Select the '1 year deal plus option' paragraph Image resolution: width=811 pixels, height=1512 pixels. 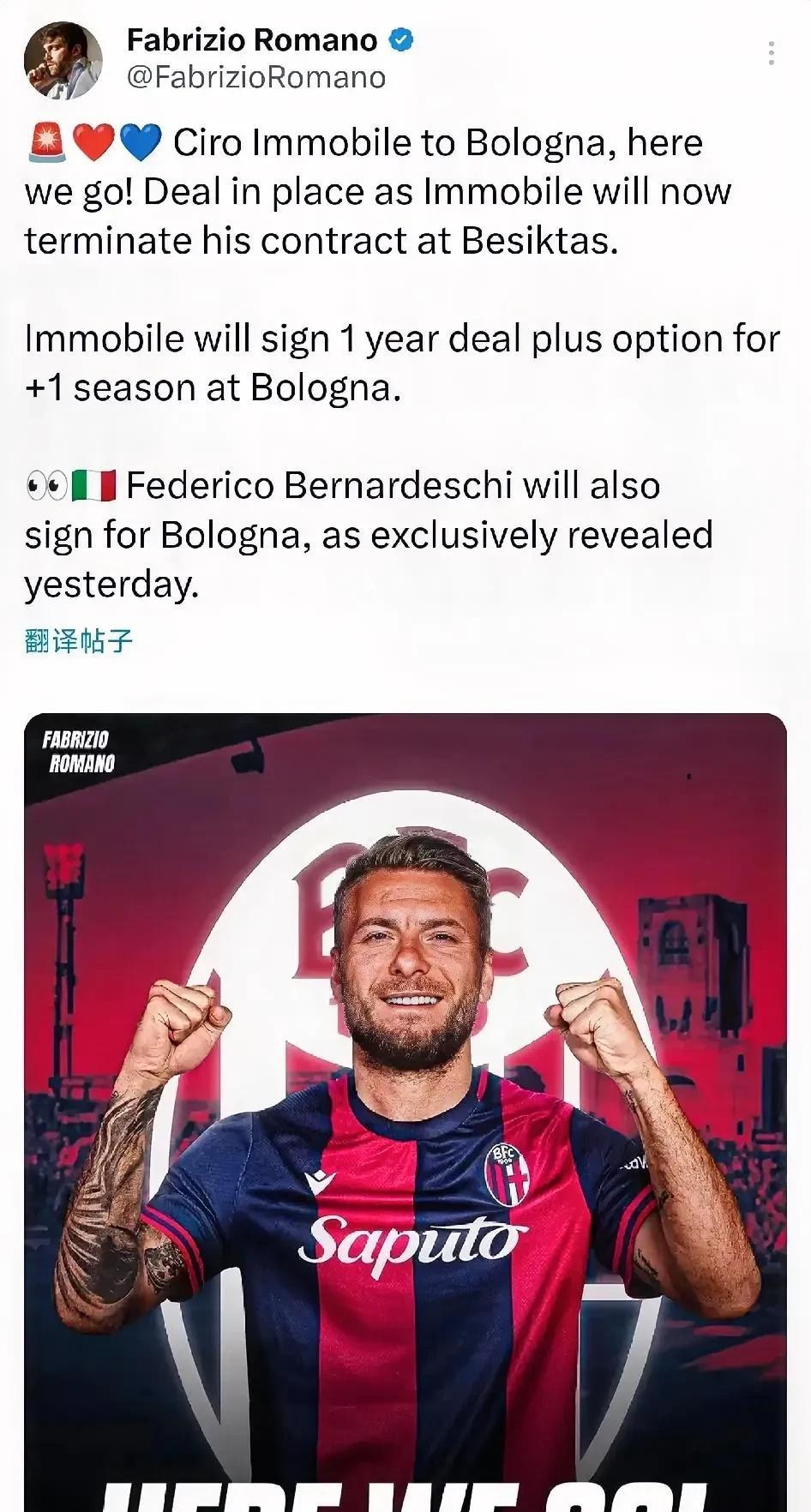click(x=402, y=363)
